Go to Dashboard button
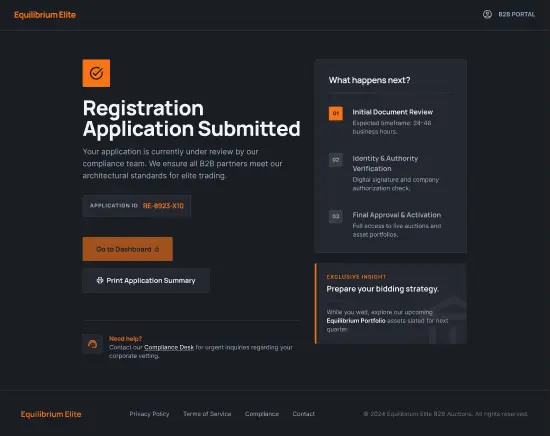 coord(128,249)
